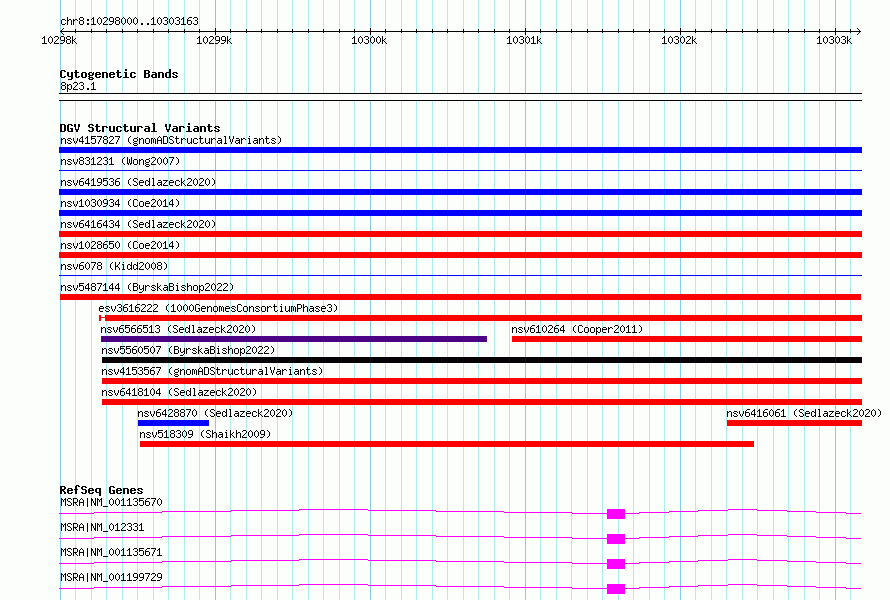Select the nsv831231 (Wong2007) variant label
Screen dimensions: 890x600
point(120,161)
